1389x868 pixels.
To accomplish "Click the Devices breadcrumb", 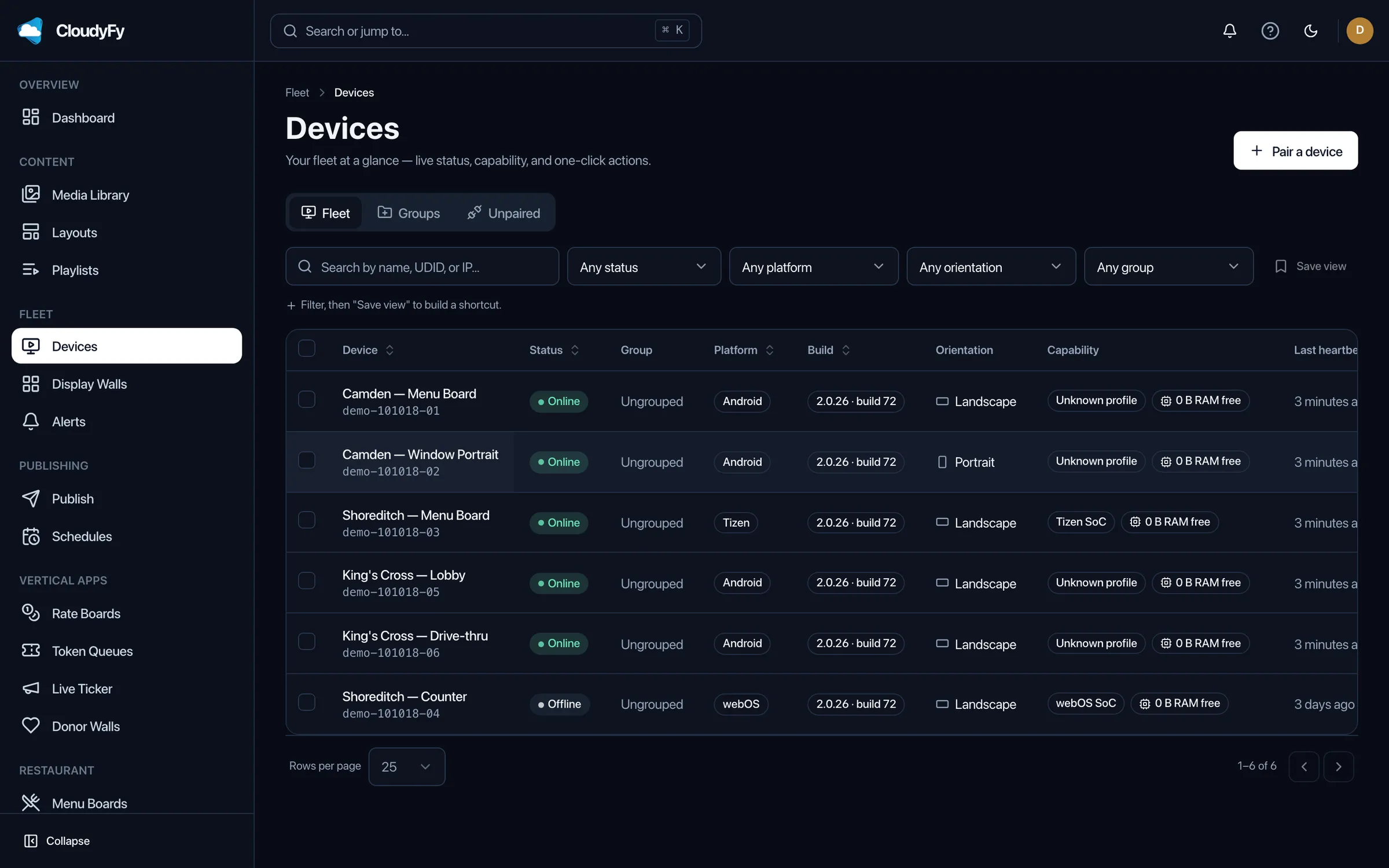I will point(354,93).
